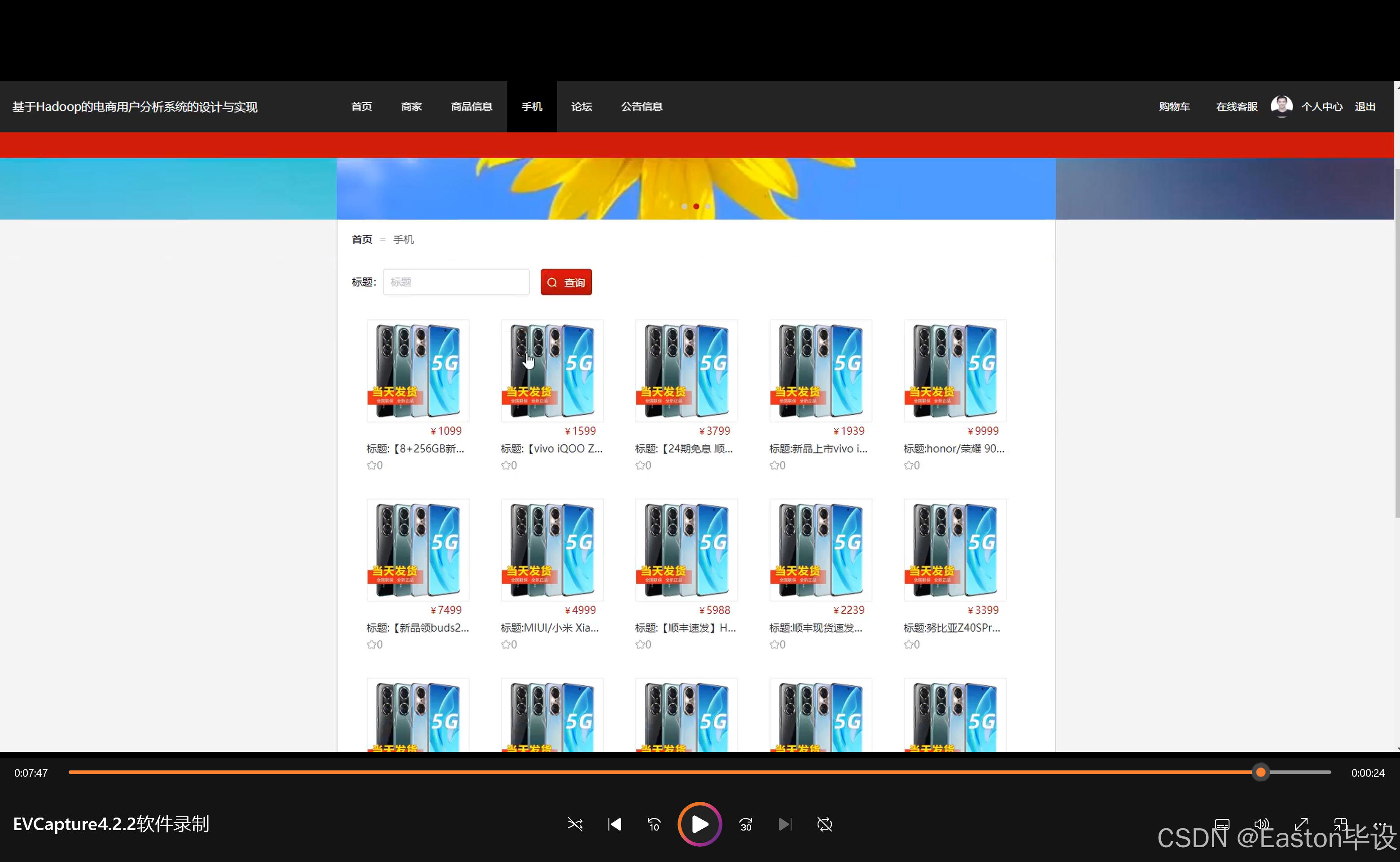1400x862 pixels.
Task: Open the ¥1939 phone thumbnail
Action: [x=821, y=370]
